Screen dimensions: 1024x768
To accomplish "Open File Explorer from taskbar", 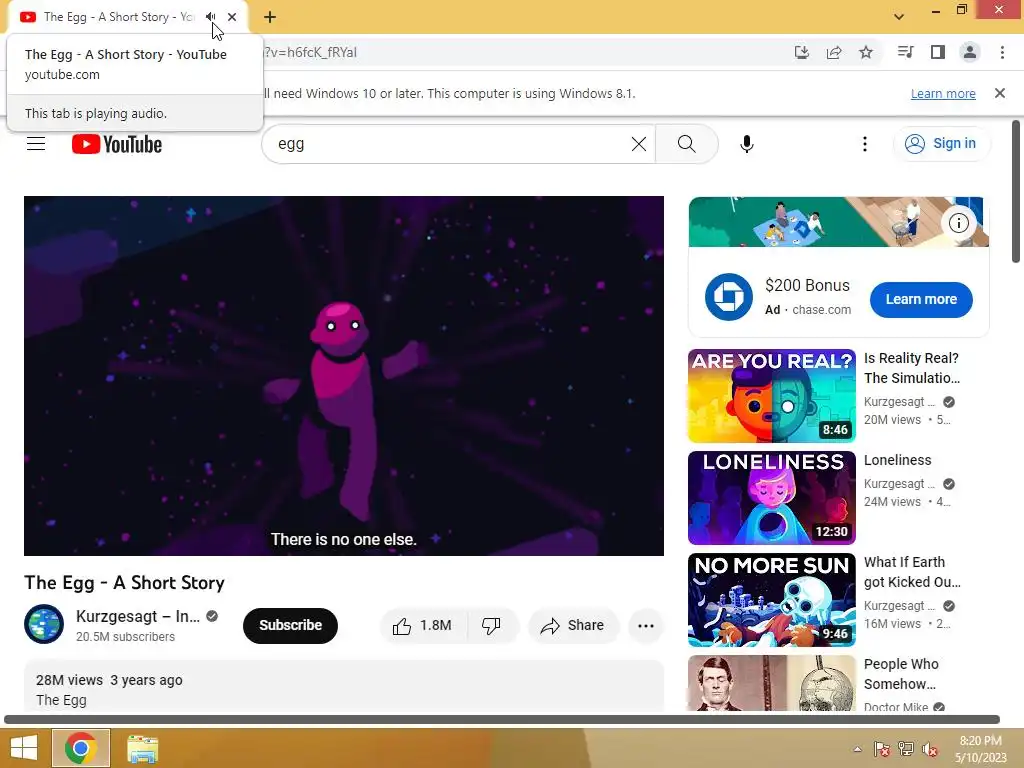I will [142, 749].
